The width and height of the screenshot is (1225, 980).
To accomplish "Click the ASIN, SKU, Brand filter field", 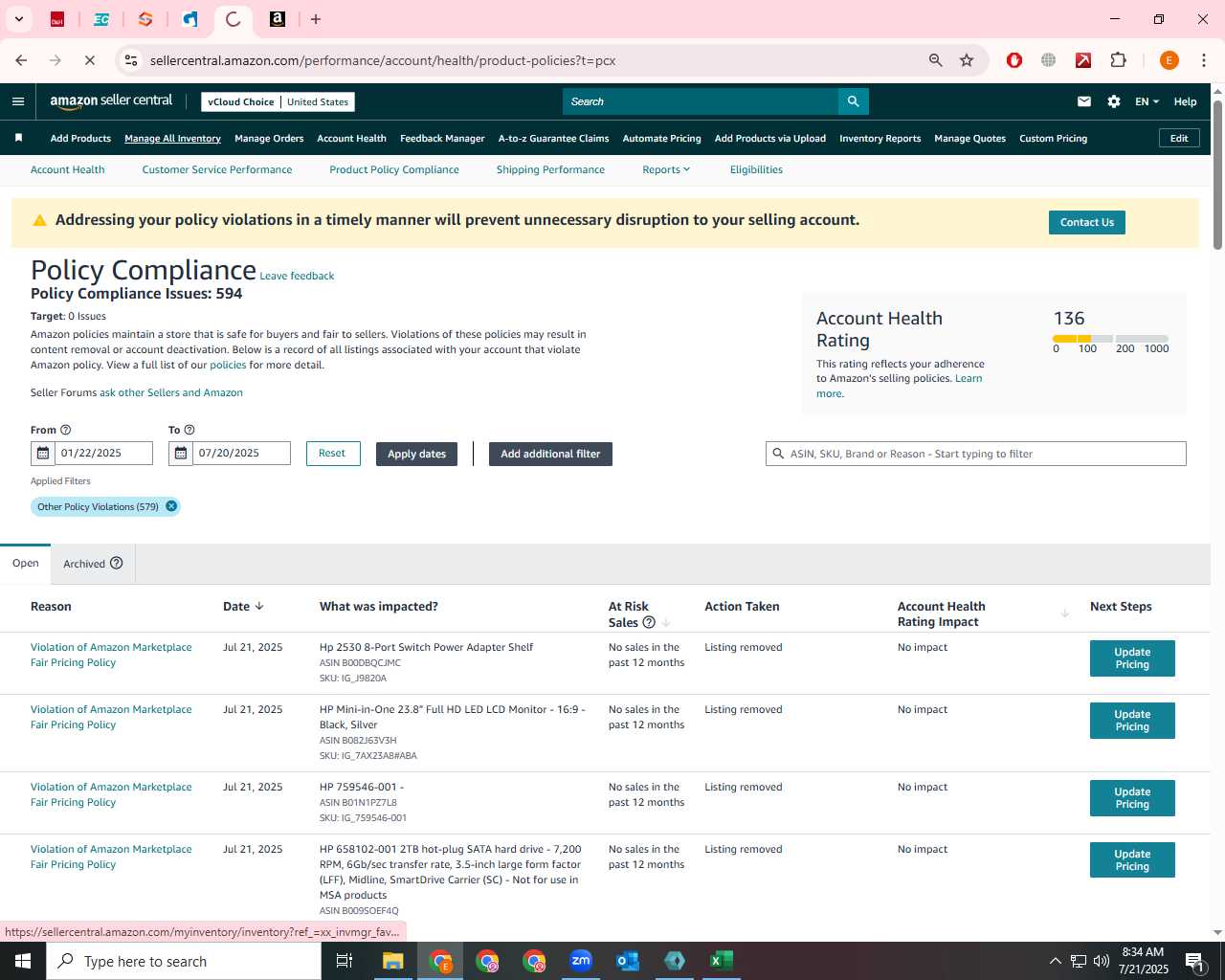I will 976,454.
